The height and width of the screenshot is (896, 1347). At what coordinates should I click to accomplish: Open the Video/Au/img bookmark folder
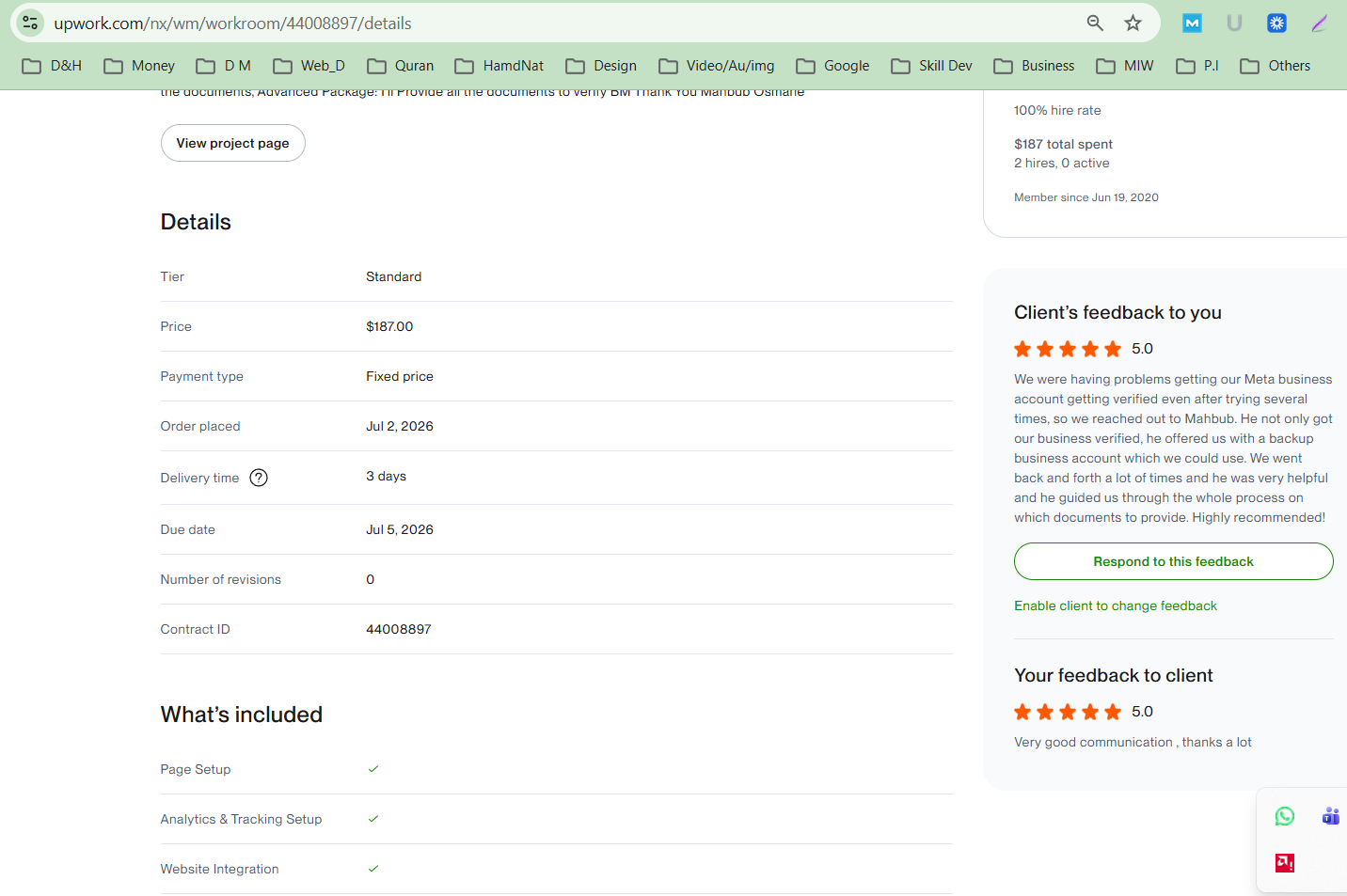click(717, 66)
